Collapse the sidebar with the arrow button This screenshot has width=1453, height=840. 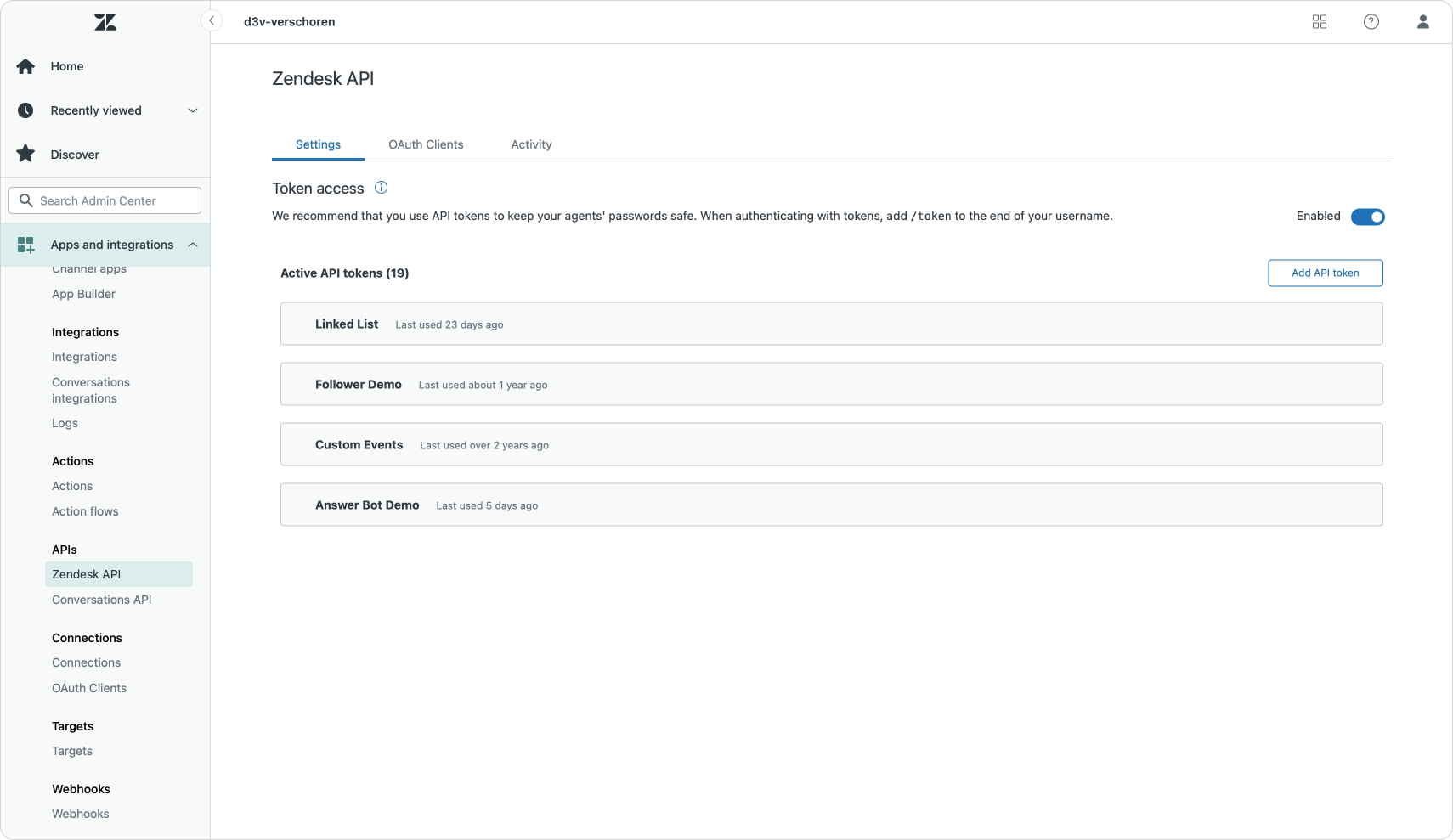tap(212, 21)
